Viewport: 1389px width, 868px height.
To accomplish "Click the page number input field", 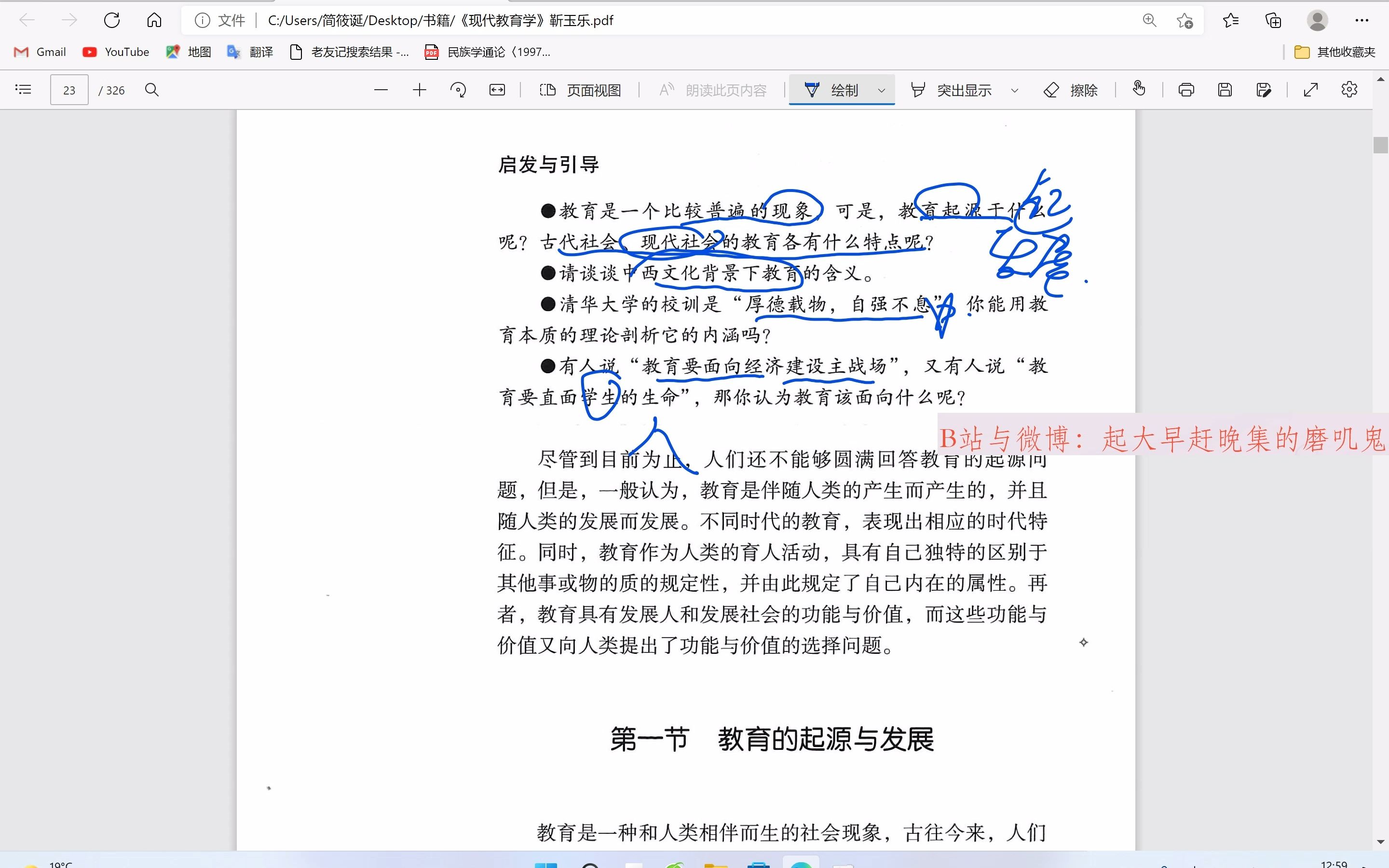I will (69, 90).
